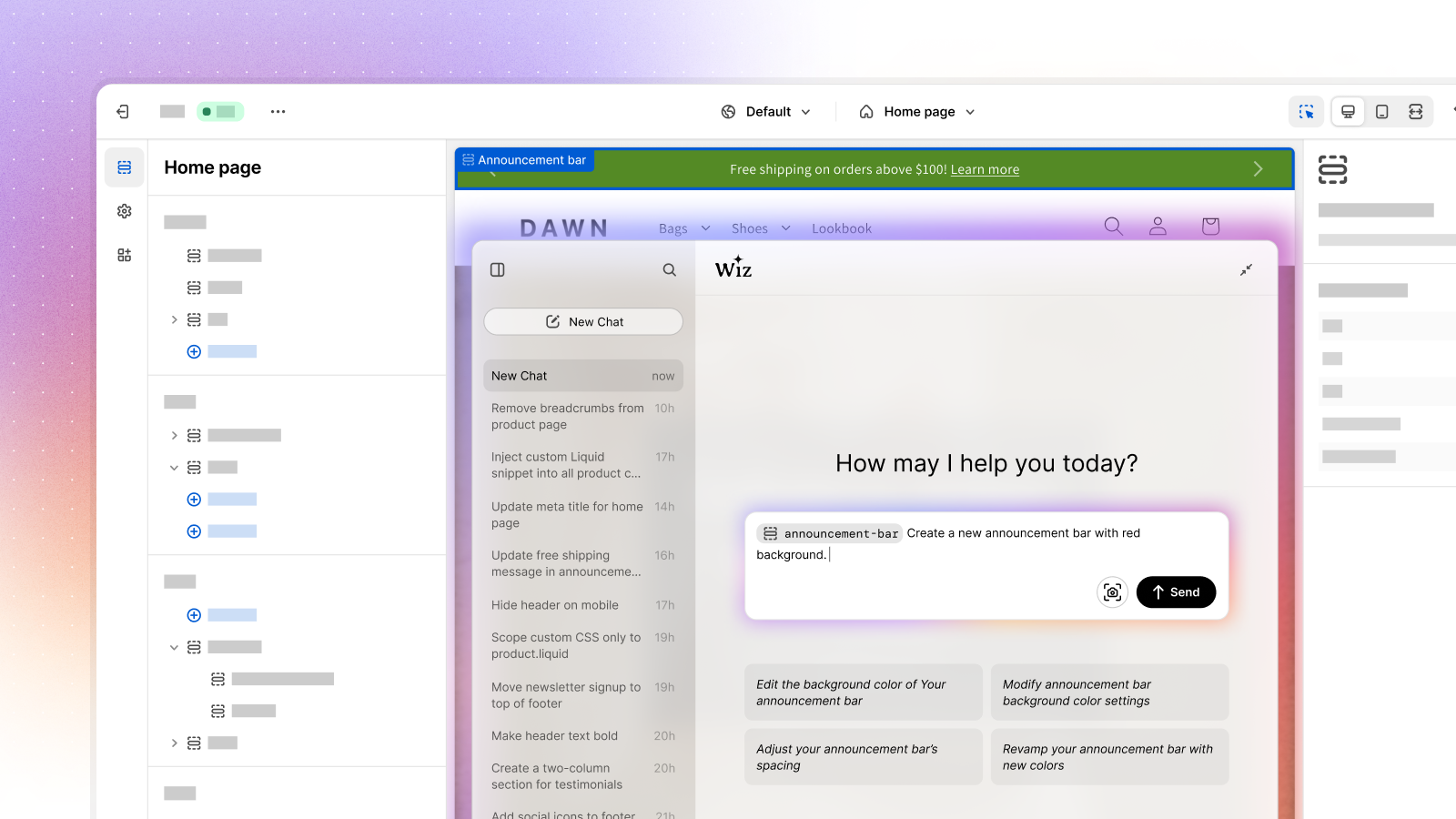Switch to fullscreen width preview
This screenshot has height=819, width=1456.
click(1415, 112)
